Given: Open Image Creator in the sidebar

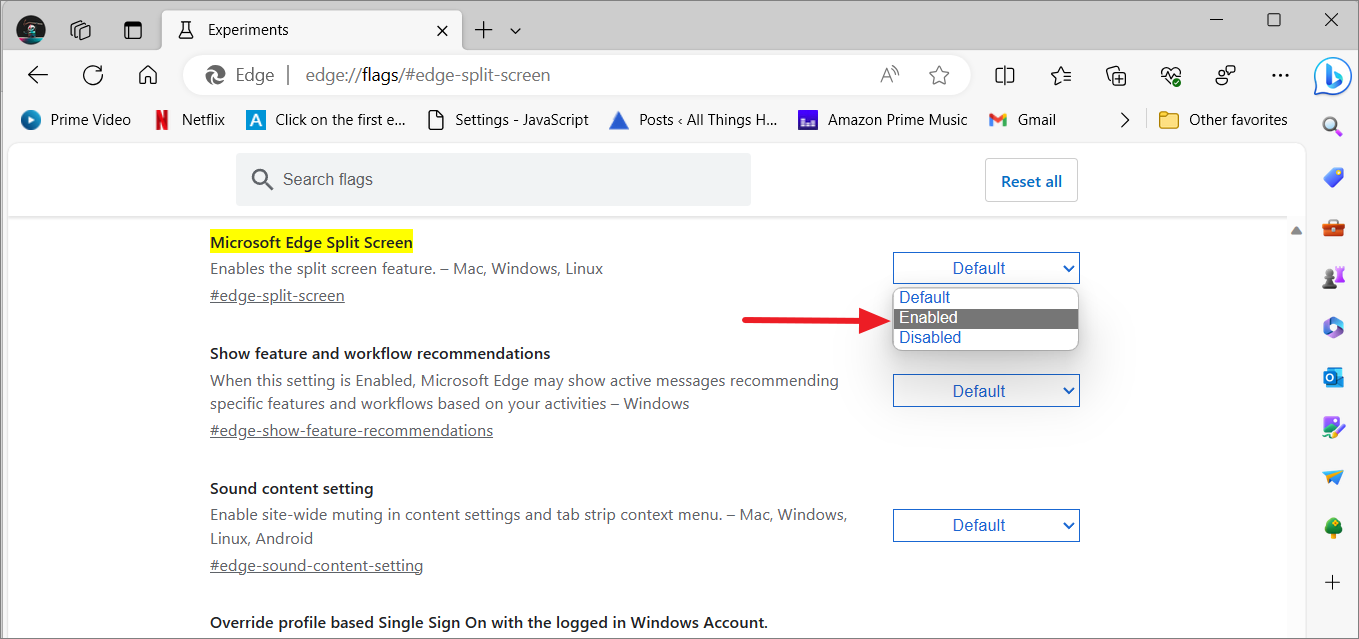Looking at the screenshot, I should click(x=1333, y=427).
